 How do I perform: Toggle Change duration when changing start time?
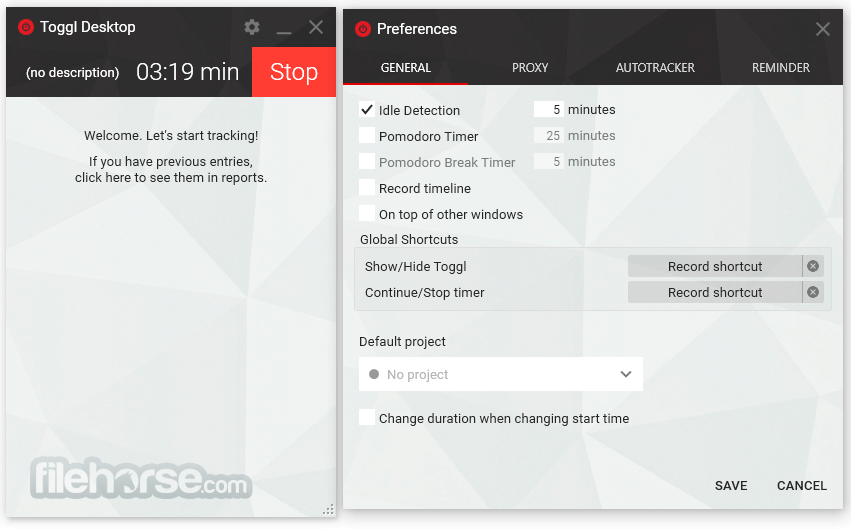click(367, 418)
